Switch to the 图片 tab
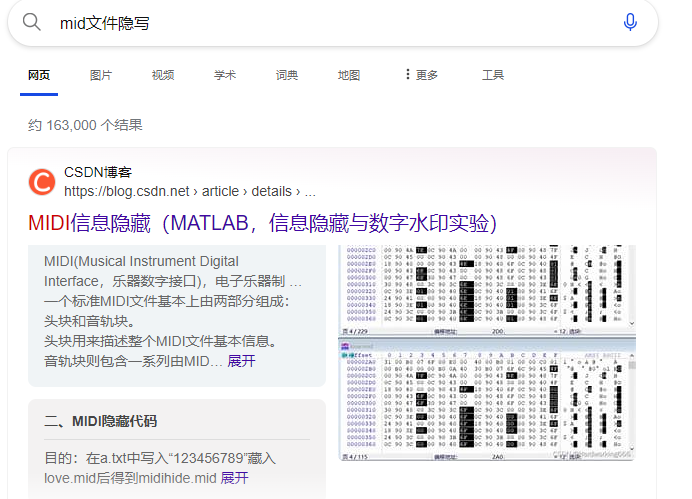 [x=101, y=75]
